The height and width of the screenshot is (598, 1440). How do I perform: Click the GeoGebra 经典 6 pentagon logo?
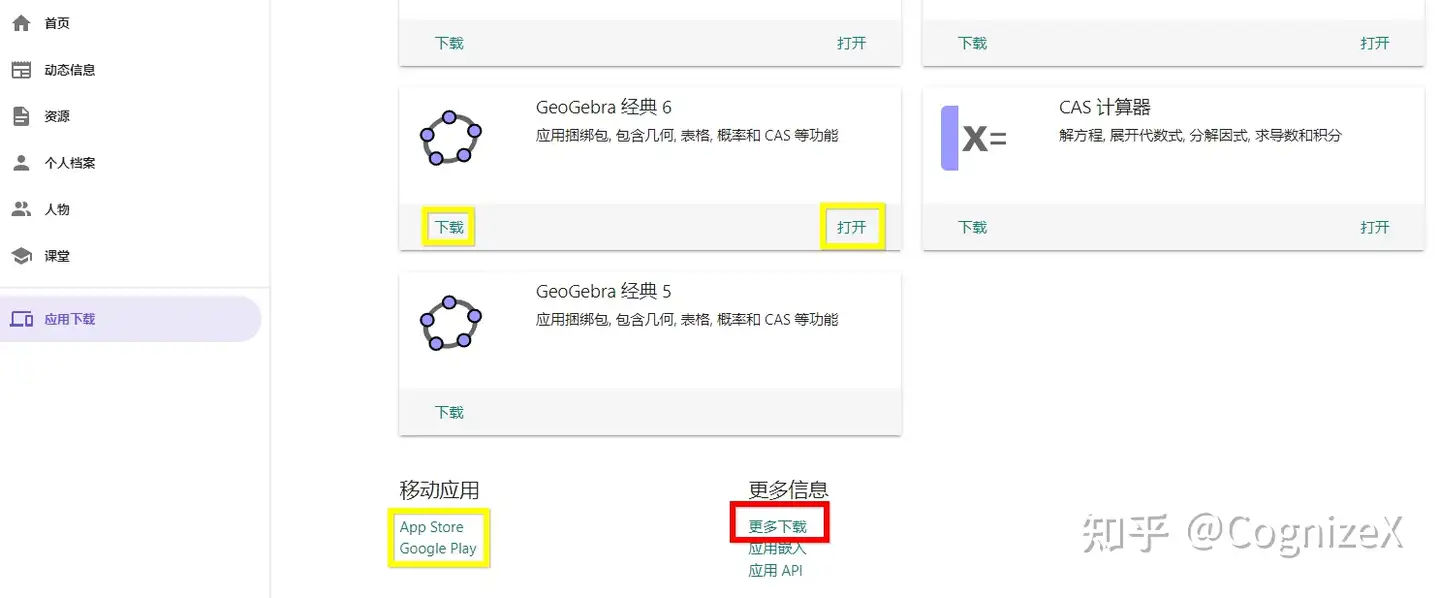450,138
